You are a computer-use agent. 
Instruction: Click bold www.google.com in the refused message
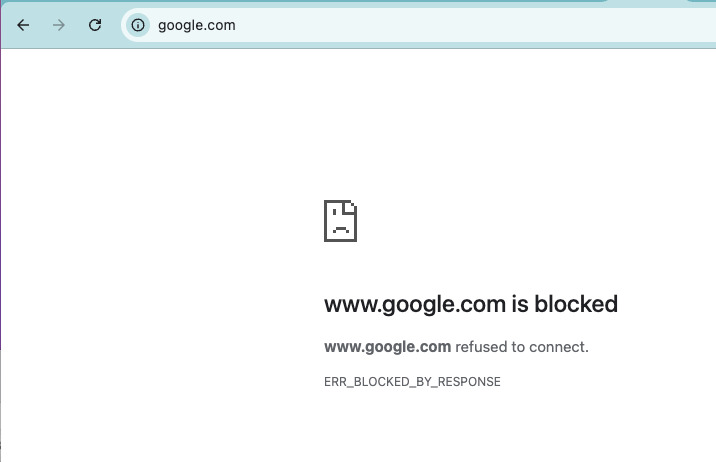pos(387,347)
